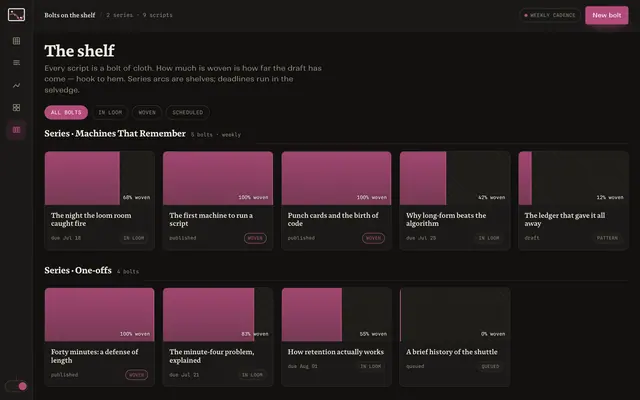The width and height of the screenshot is (640, 400).
Task: Click the "due Jul 25" deadline text
Action: pyautogui.click(x=421, y=238)
